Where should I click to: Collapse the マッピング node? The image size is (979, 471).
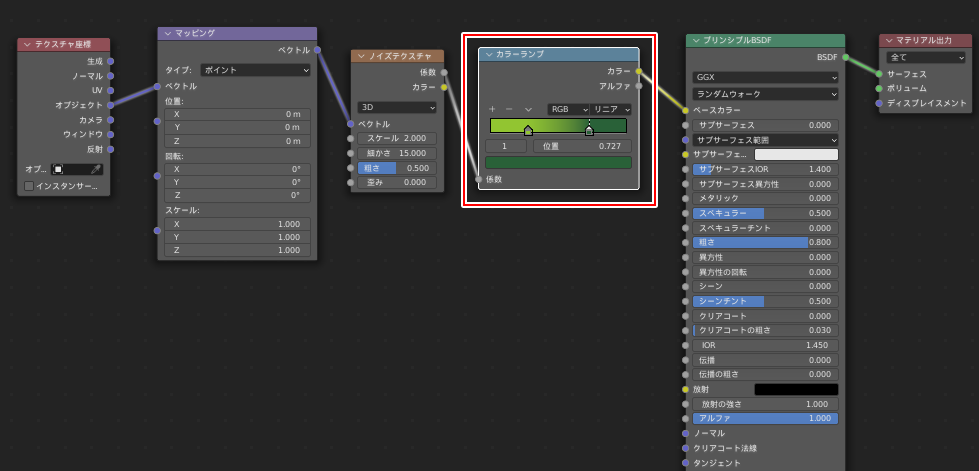click(167, 33)
